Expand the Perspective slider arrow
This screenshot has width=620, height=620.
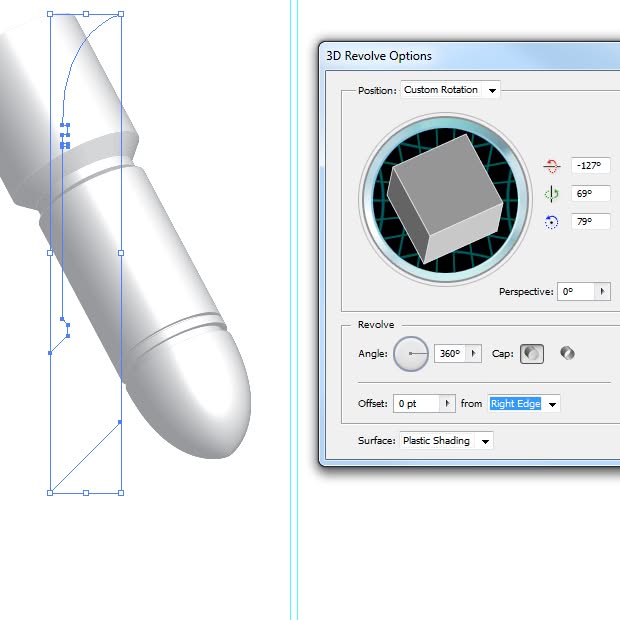pos(602,292)
